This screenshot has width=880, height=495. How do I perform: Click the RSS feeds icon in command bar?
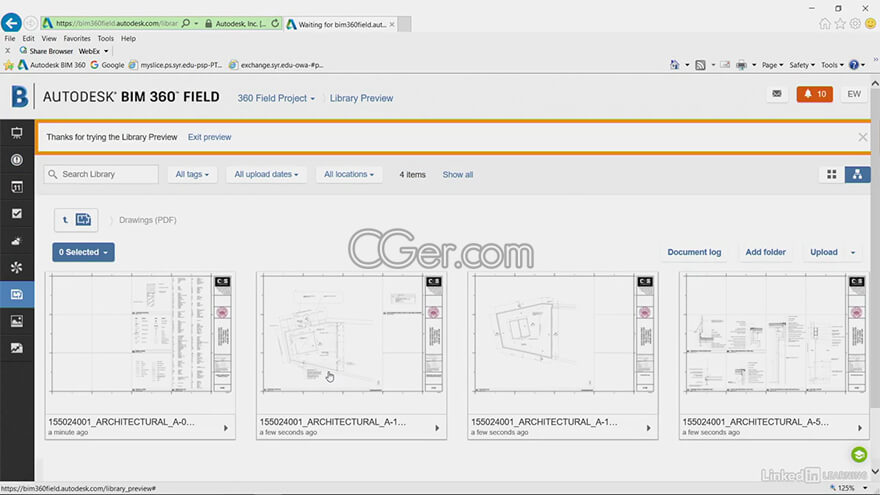point(700,65)
